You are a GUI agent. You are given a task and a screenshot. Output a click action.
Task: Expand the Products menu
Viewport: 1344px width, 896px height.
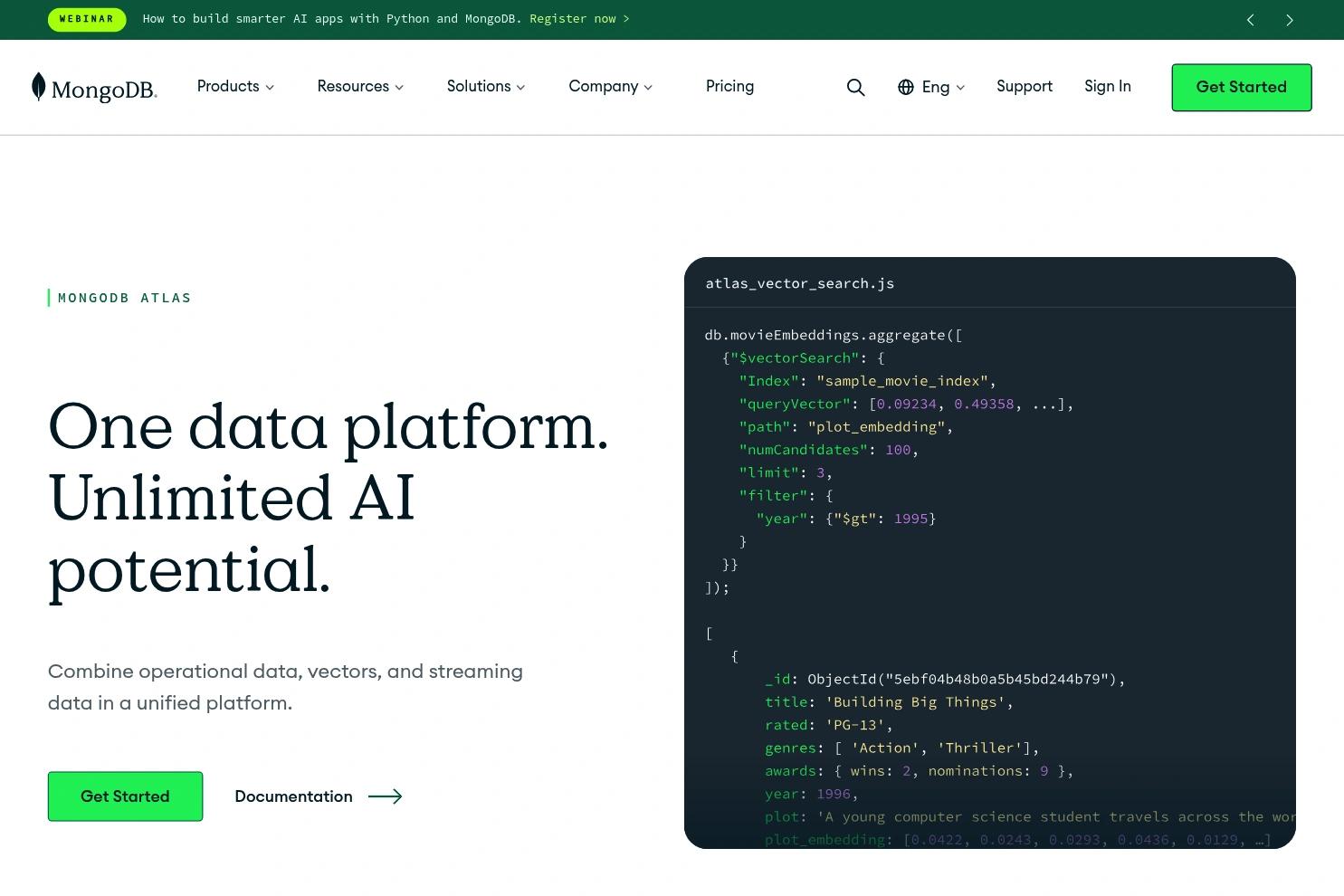[x=235, y=86]
